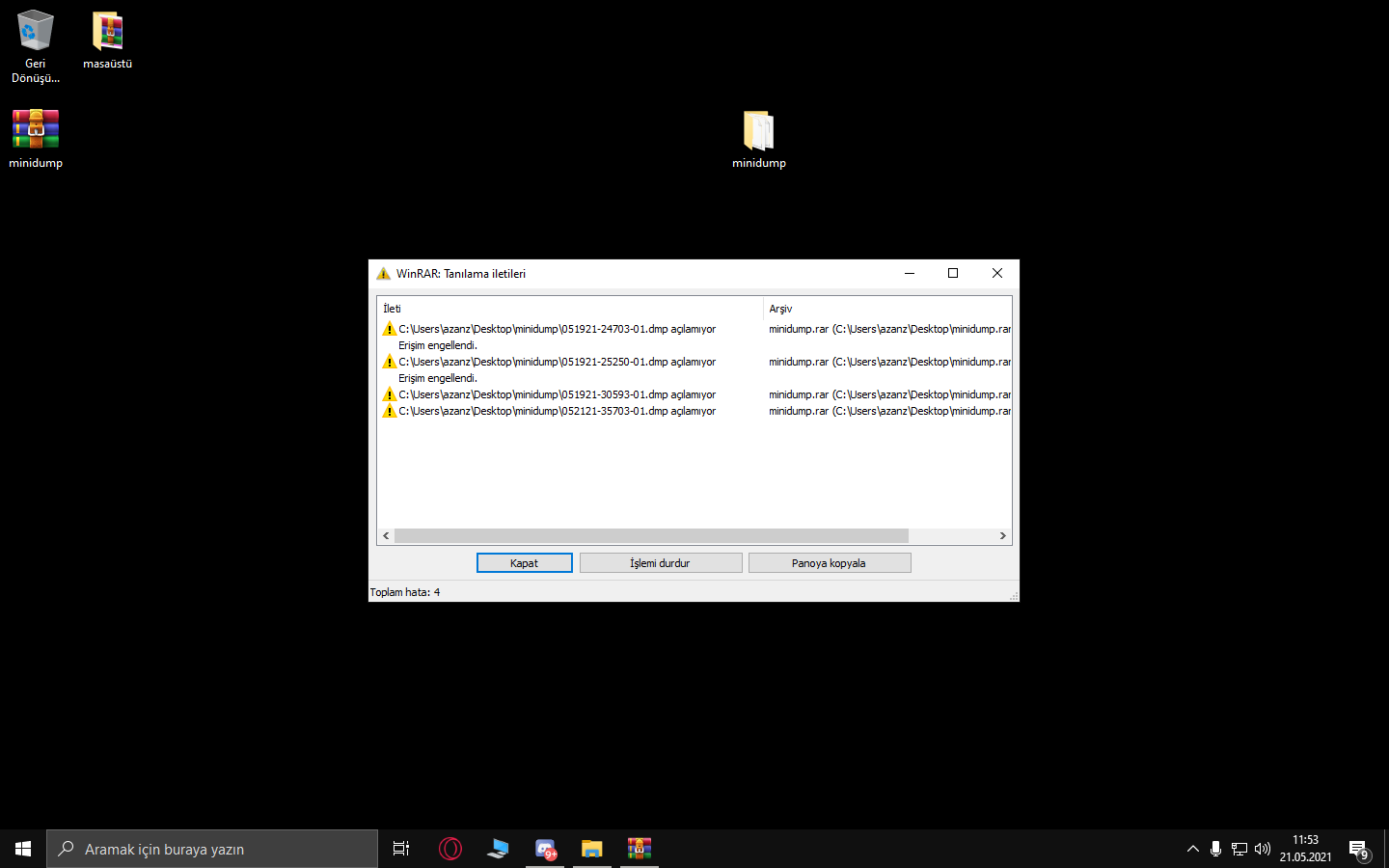Click the horizontal scrollbar thumb in message list

coord(651,535)
